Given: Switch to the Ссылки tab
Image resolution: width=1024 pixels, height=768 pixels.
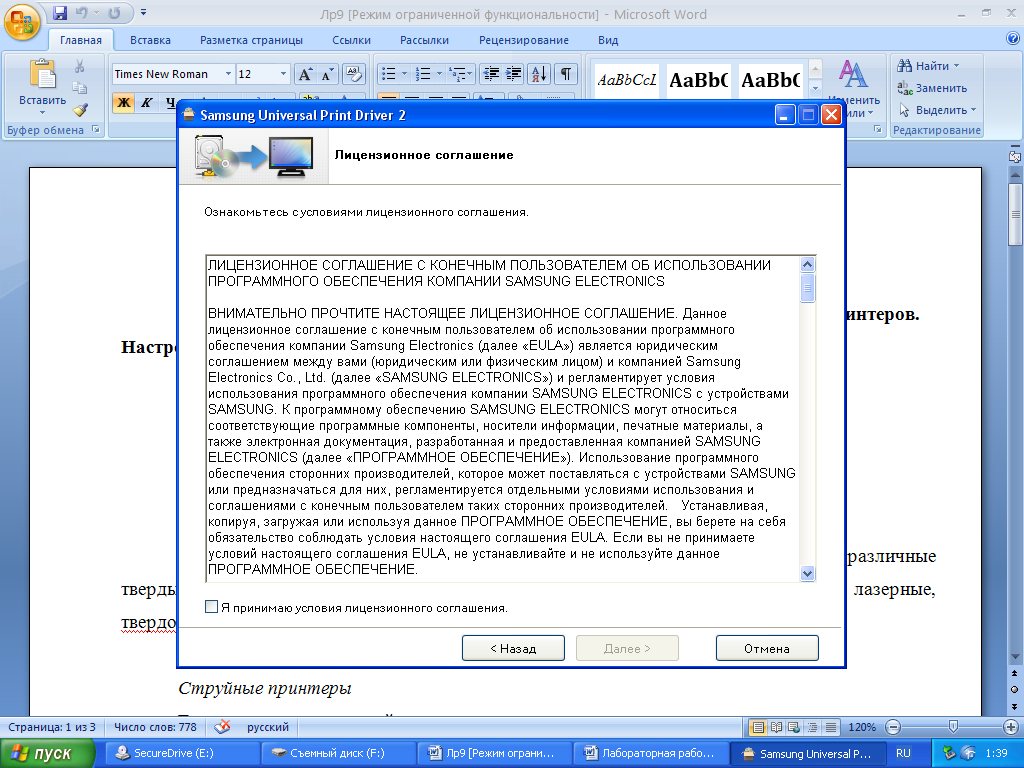Looking at the screenshot, I should click(x=351, y=40).
